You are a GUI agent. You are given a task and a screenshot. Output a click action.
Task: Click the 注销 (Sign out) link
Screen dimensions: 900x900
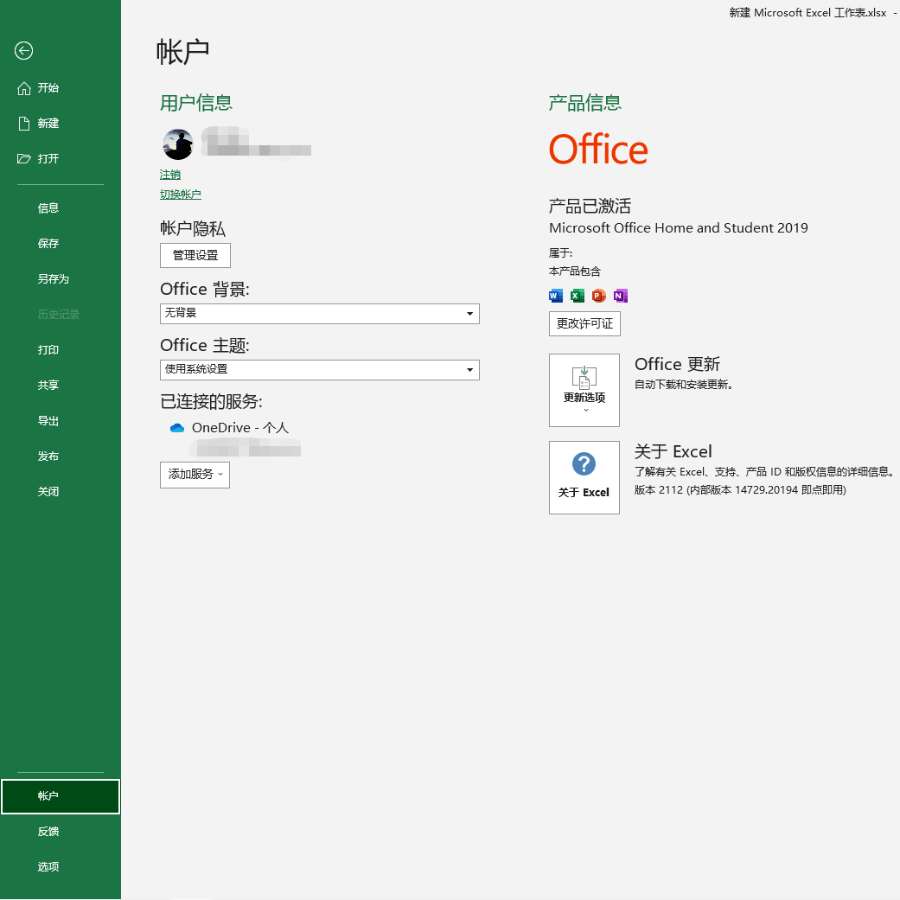coord(170,174)
